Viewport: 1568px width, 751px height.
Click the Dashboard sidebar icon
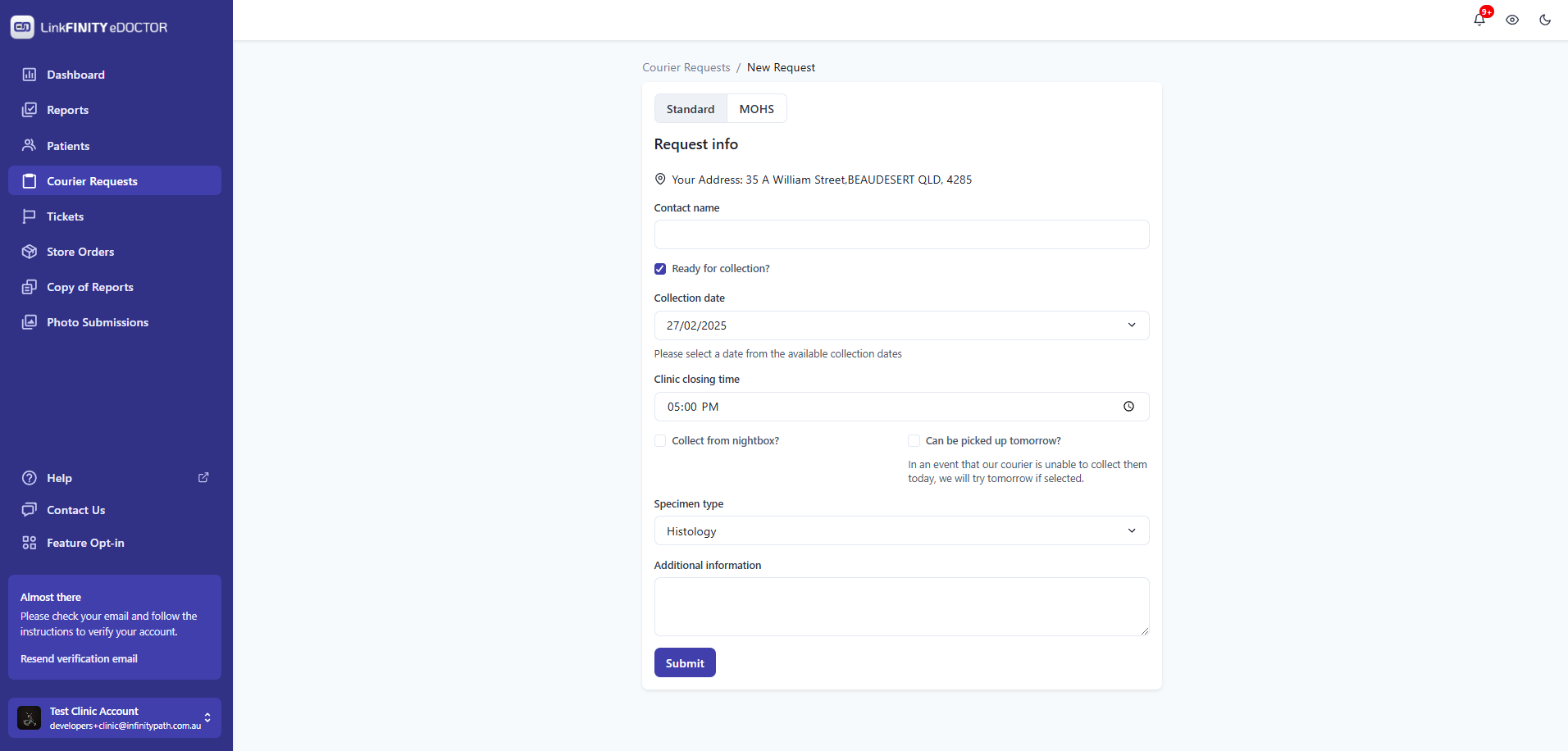tap(30, 75)
